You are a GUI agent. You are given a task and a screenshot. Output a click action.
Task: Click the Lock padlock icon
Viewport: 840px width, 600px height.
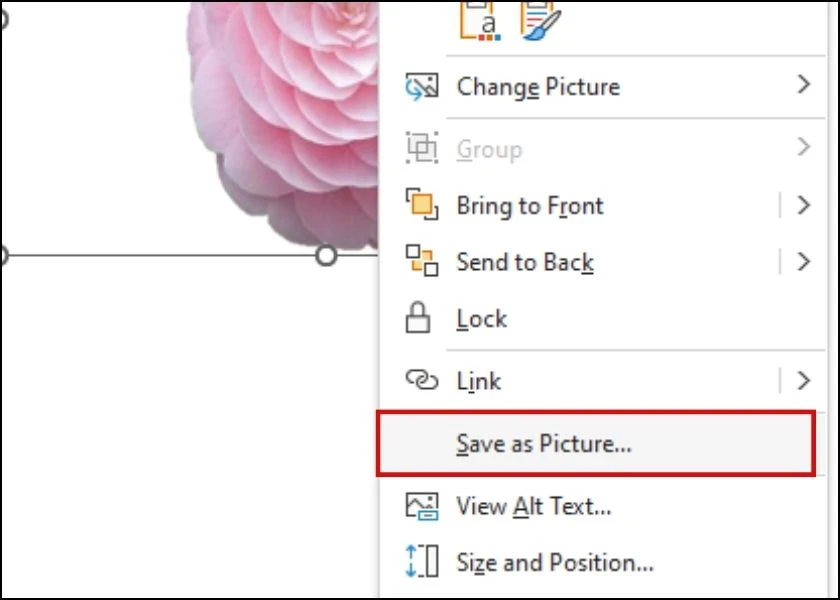(418, 318)
